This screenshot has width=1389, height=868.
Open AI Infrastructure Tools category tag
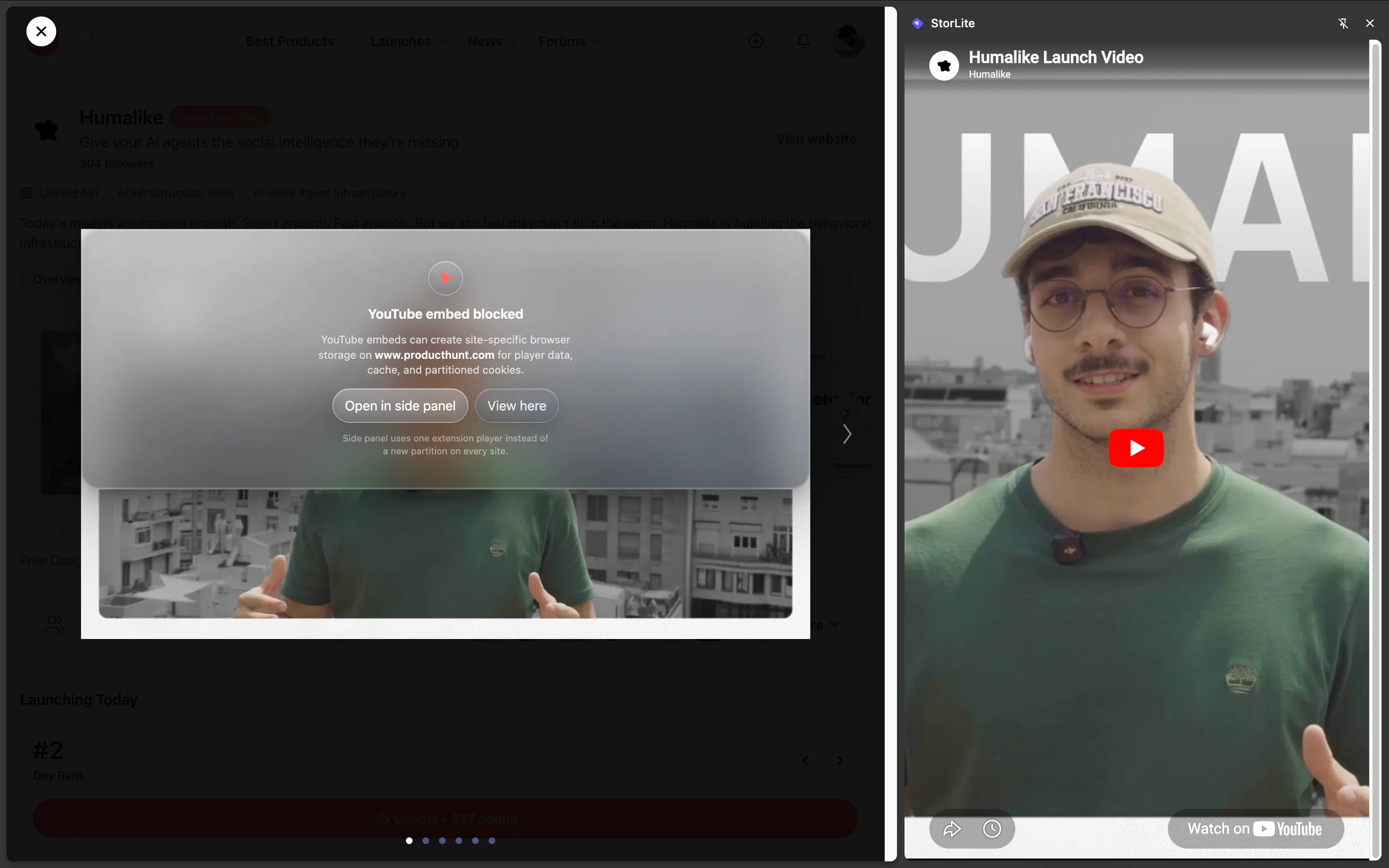[x=176, y=193]
